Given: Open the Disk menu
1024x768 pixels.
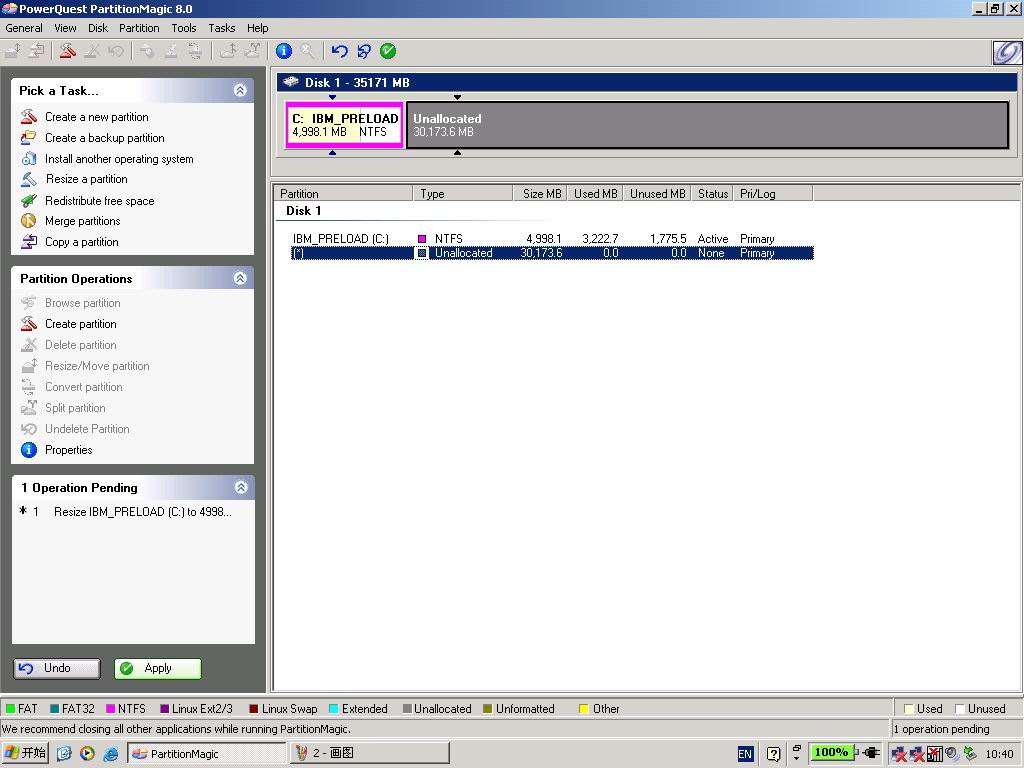Looking at the screenshot, I should click(x=97, y=27).
